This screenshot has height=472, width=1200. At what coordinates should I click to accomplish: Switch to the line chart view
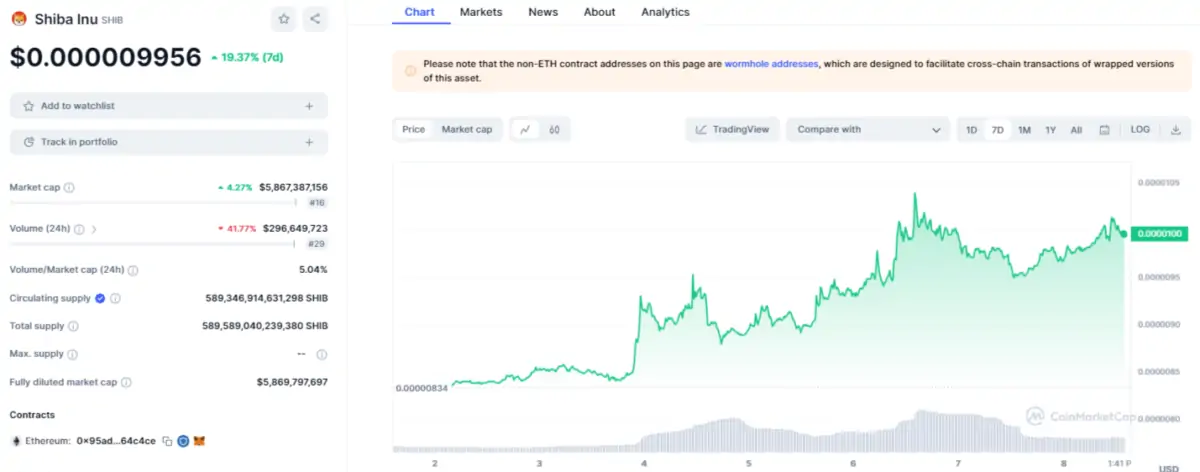(x=525, y=129)
